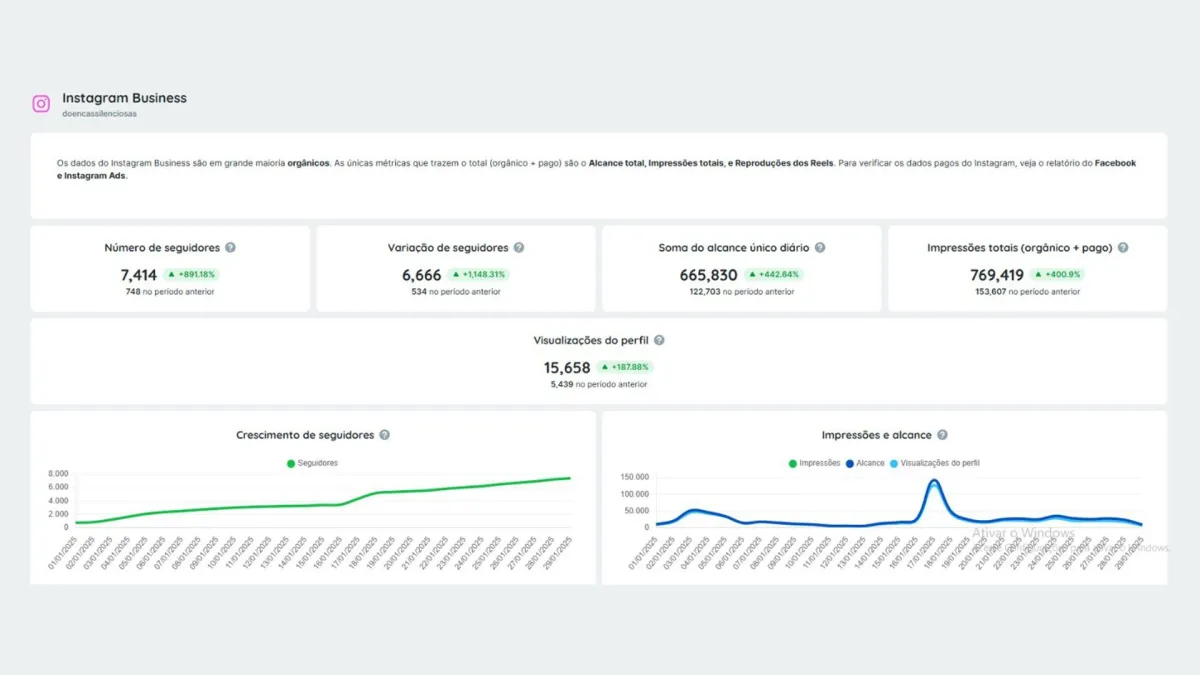This screenshot has width=1200, height=675.
Task: Click the Instagram logo icon
Action: click(41, 104)
